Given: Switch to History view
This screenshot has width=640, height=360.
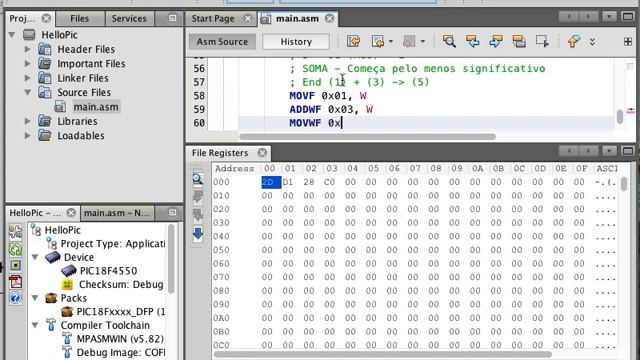Looking at the screenshot, I should [296, 42].
